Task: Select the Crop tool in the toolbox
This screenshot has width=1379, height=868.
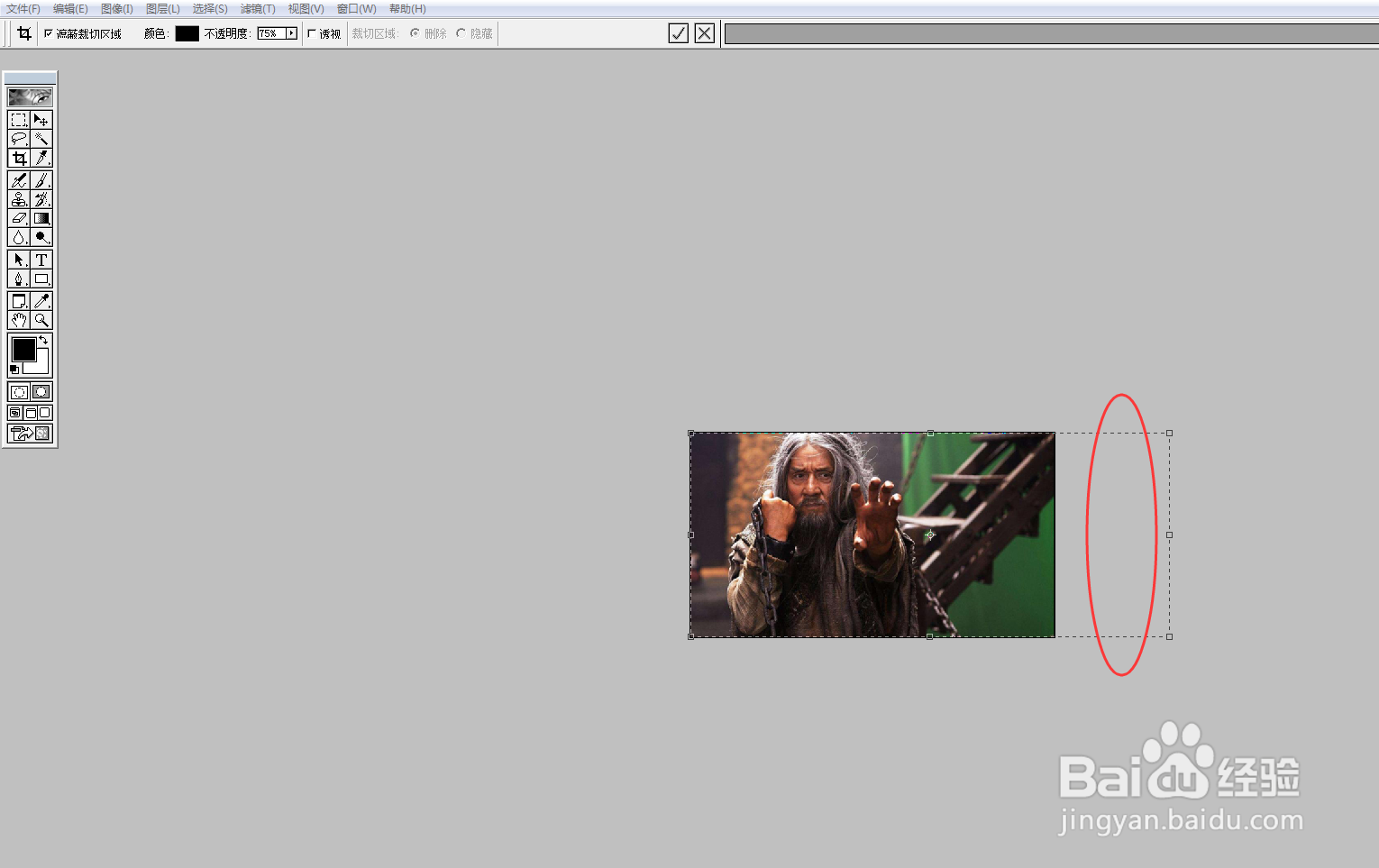Action: (x=19, y=158)
